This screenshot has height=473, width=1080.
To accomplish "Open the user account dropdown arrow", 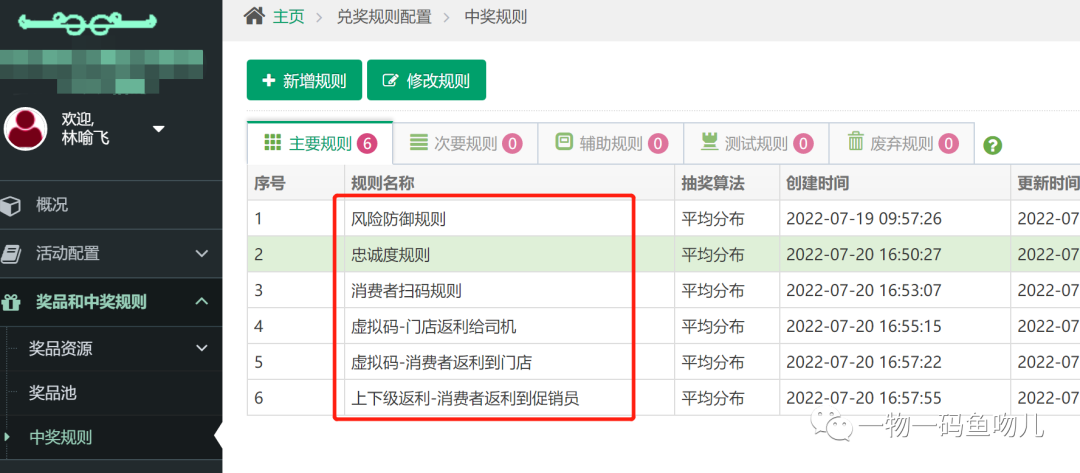I will point(158,129).
